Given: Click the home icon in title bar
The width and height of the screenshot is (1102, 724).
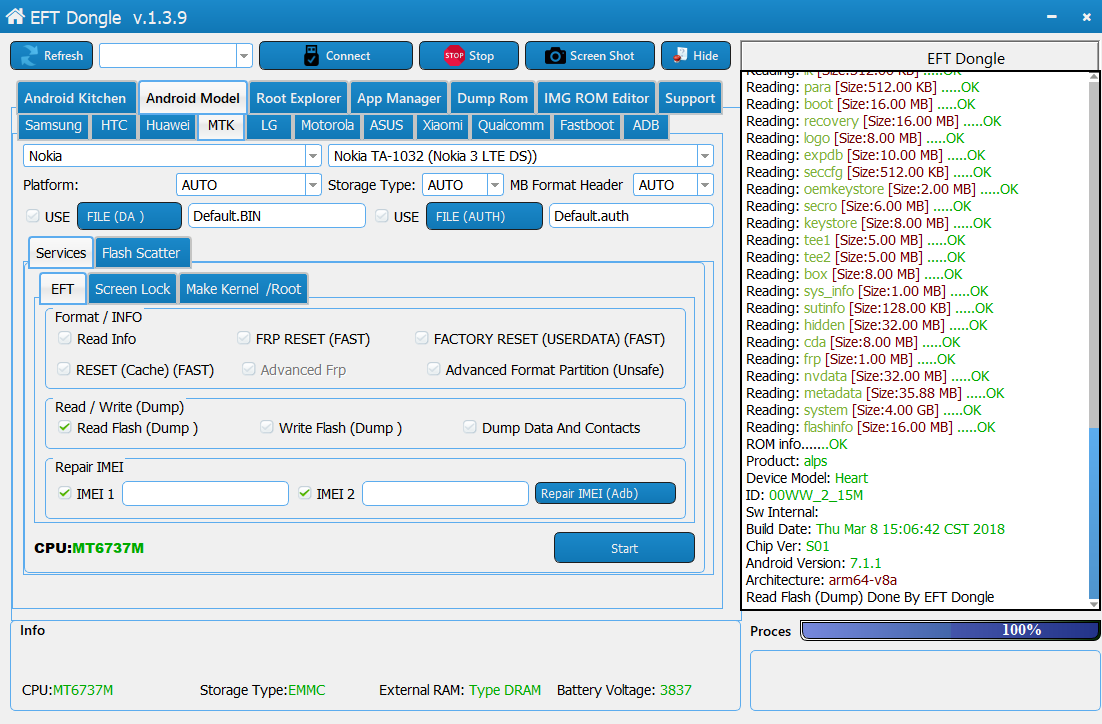Looking at the screenshot, I should point(15,15).
